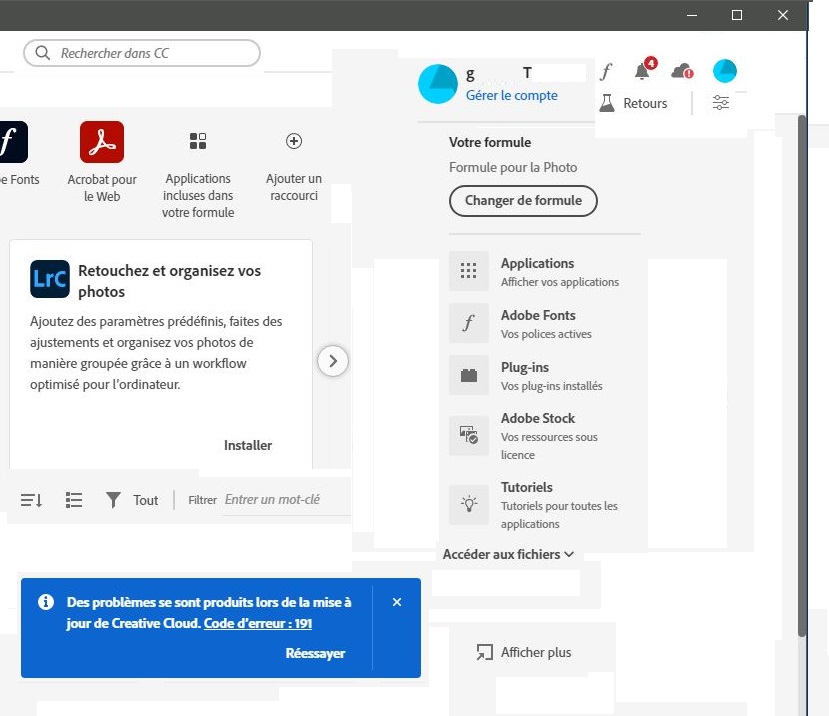Open the next promo card chevron arrow
Image resolution: width=829 pixels, height=716 pixels.
pyautogui.click(x=333, y=361)
